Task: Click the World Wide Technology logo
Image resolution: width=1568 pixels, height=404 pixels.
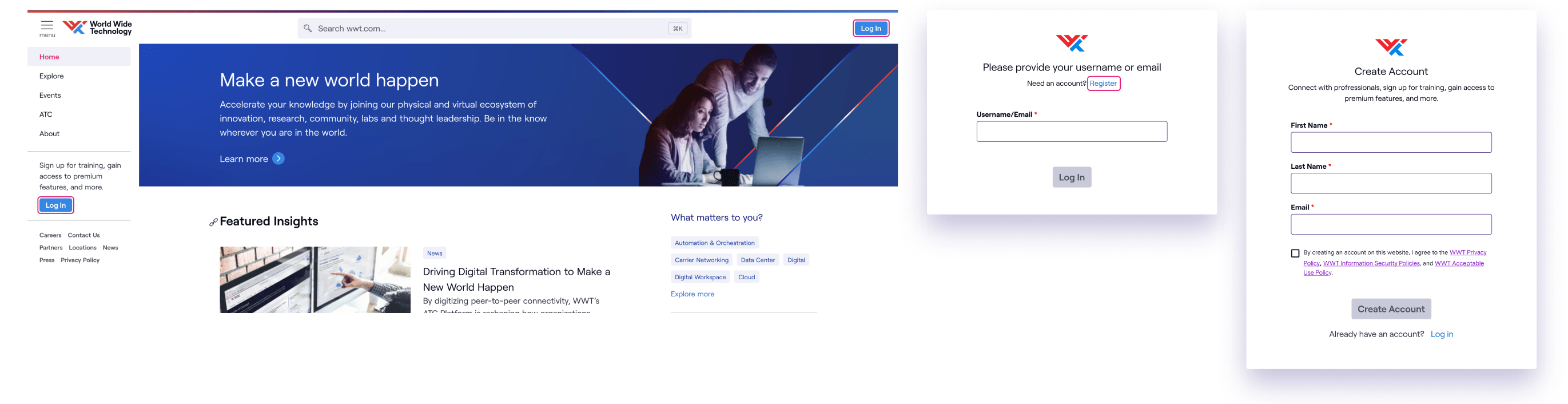Action: point(97,27)
